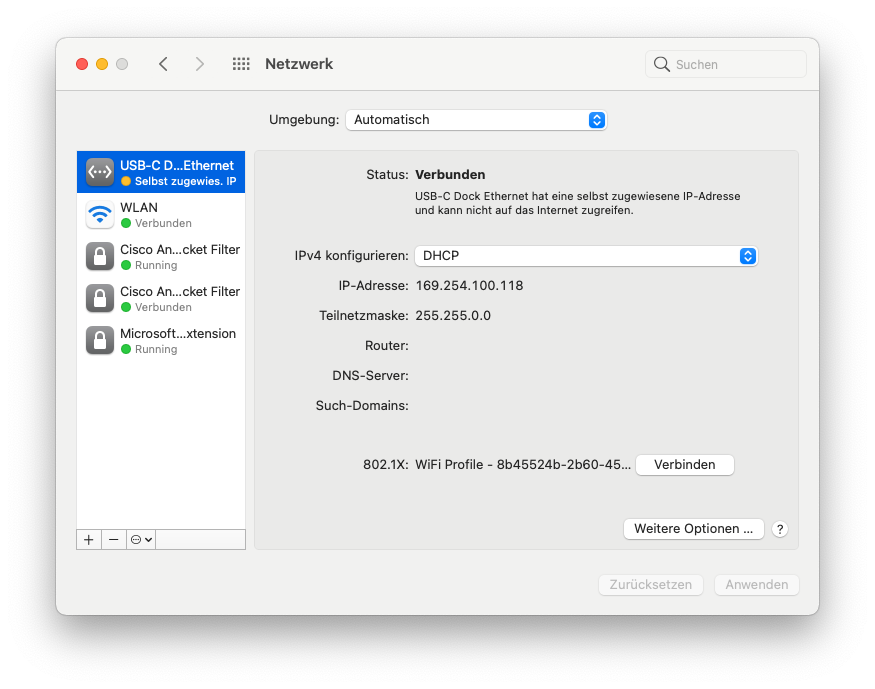The image size is (875, 689).
Task: Click the forward navigation chevron
Action: pyautogui.click(x=199, y=63)
